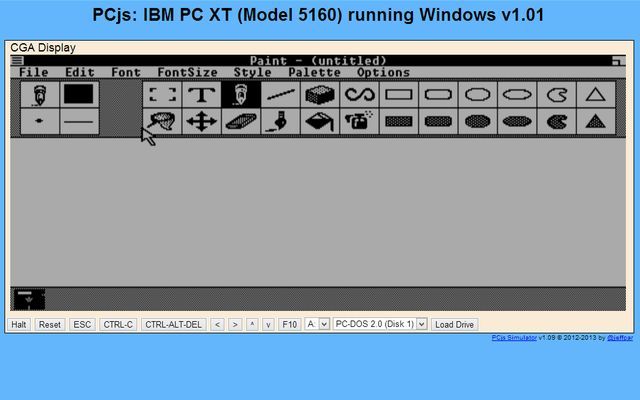
Task: Open the Style menu
Action: [252, 72]
